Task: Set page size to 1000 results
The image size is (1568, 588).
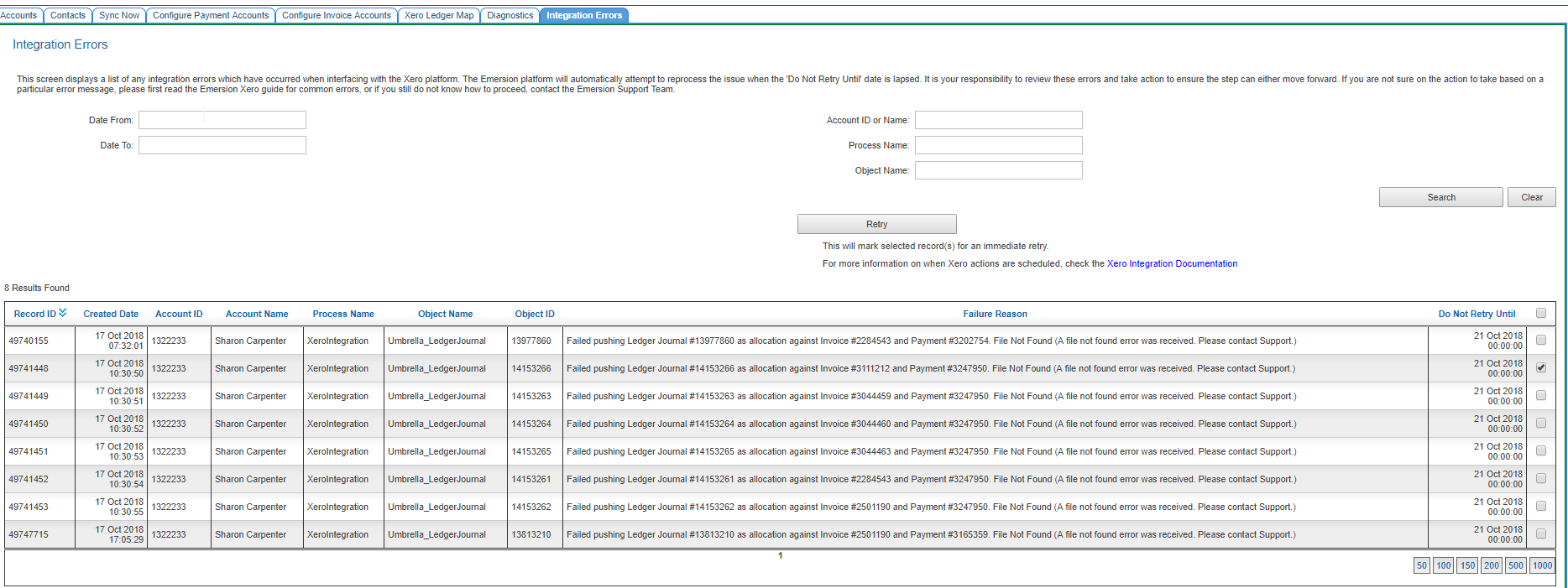Action: tap(1542, 565)
